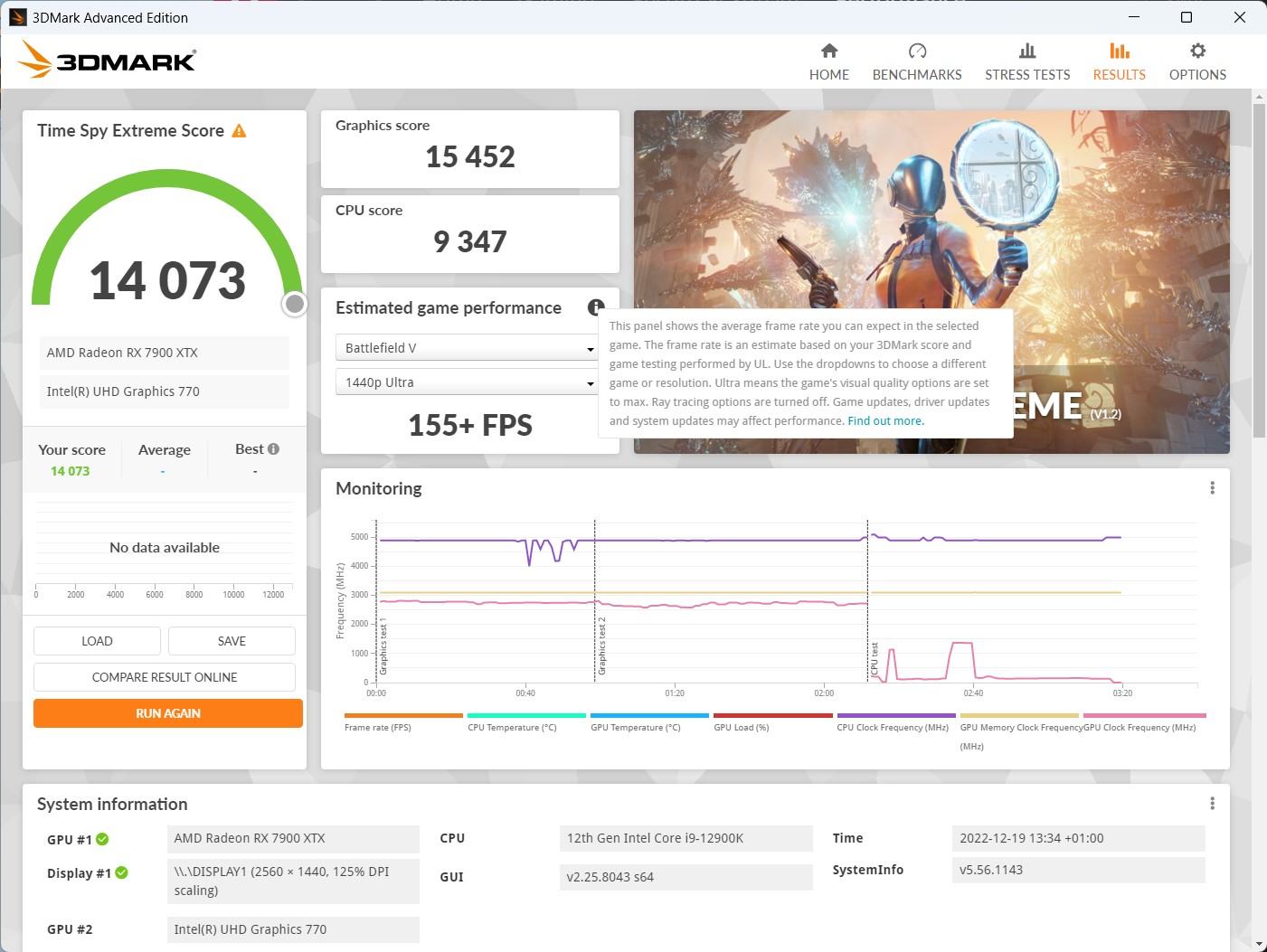Toggle GPU Memory Clock Frequency legend
The height and width of the screenshot is (952, 1267).
coord(1019,731)
